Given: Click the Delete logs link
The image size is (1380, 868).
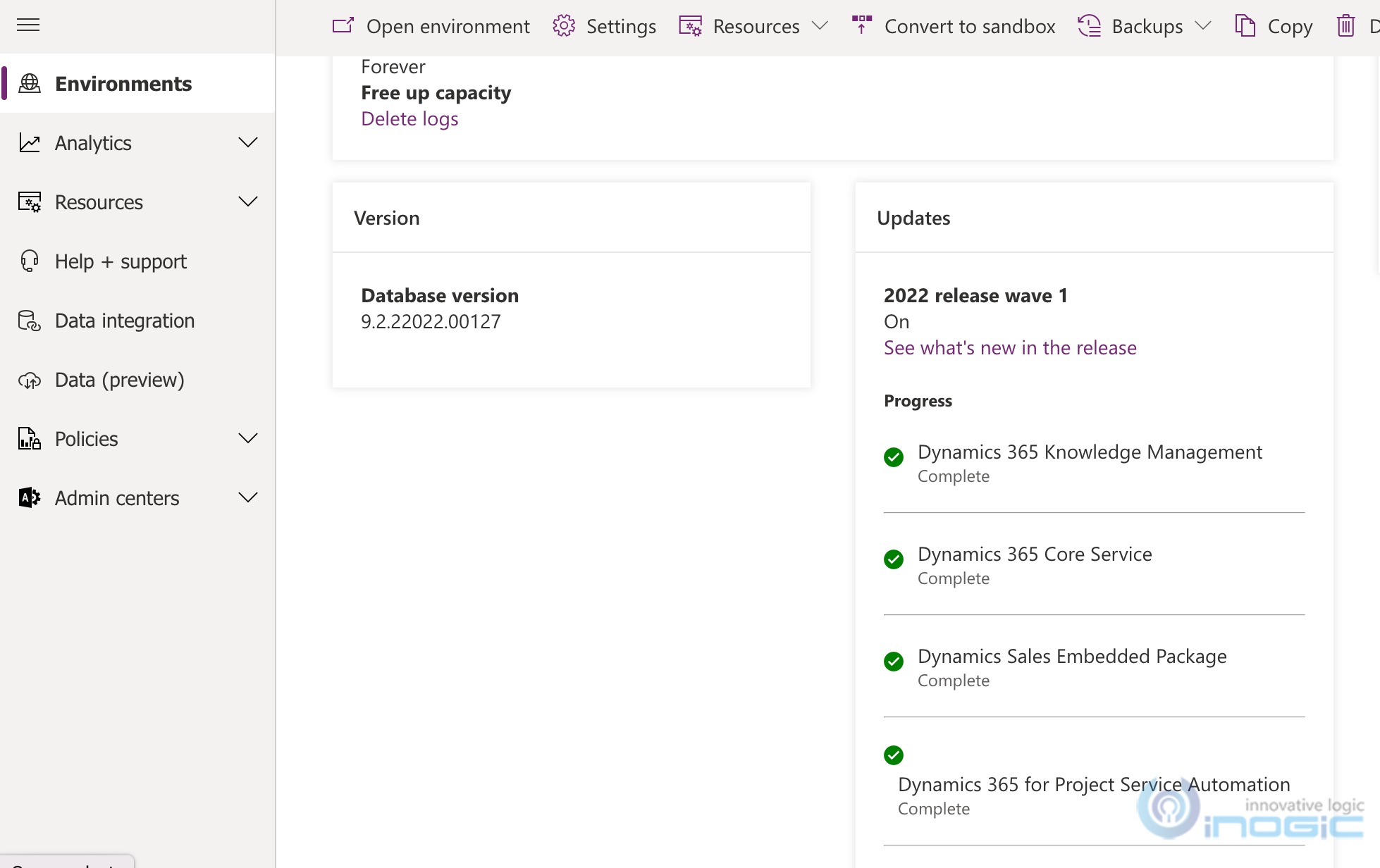Looking at the screenshot, I should (x=409, y=118).
